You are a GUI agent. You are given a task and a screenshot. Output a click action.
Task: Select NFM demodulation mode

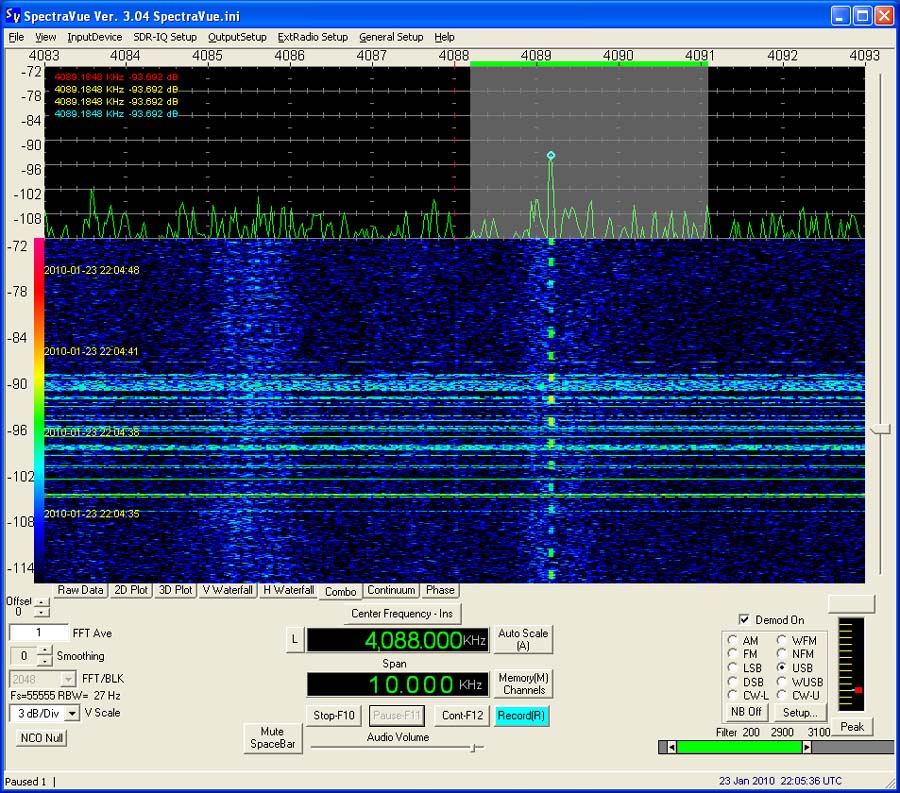pos(781,654)
